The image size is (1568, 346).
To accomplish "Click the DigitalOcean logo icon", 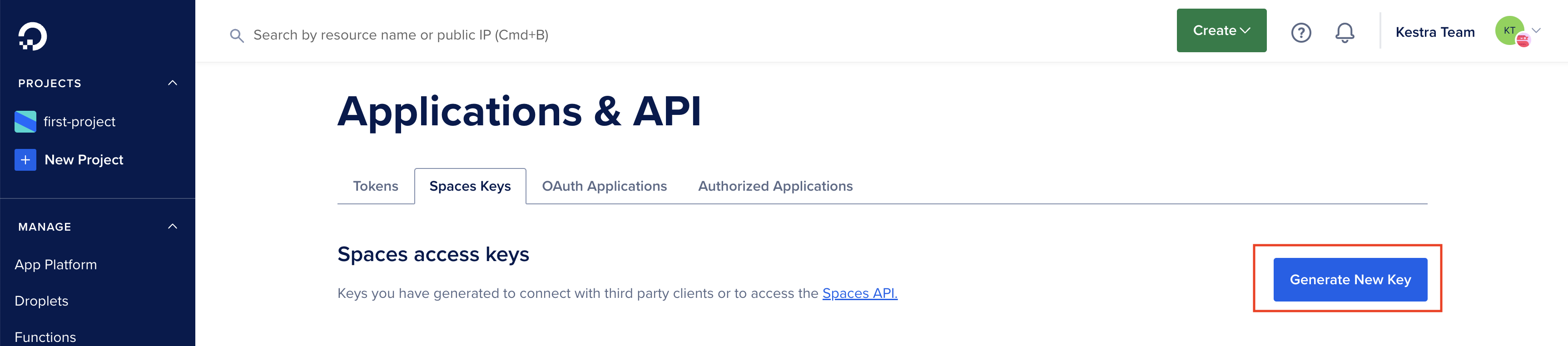I will tap(32, 36).
